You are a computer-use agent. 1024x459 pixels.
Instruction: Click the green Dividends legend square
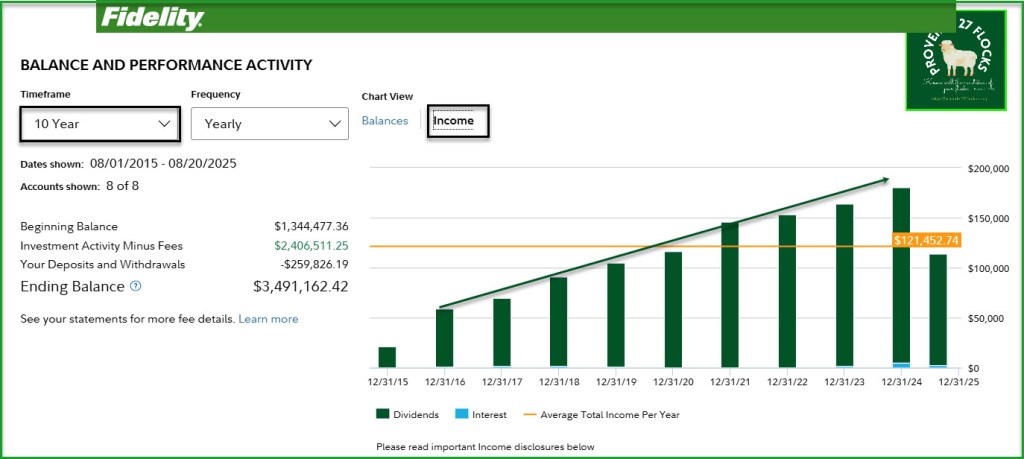click(382, 414)
